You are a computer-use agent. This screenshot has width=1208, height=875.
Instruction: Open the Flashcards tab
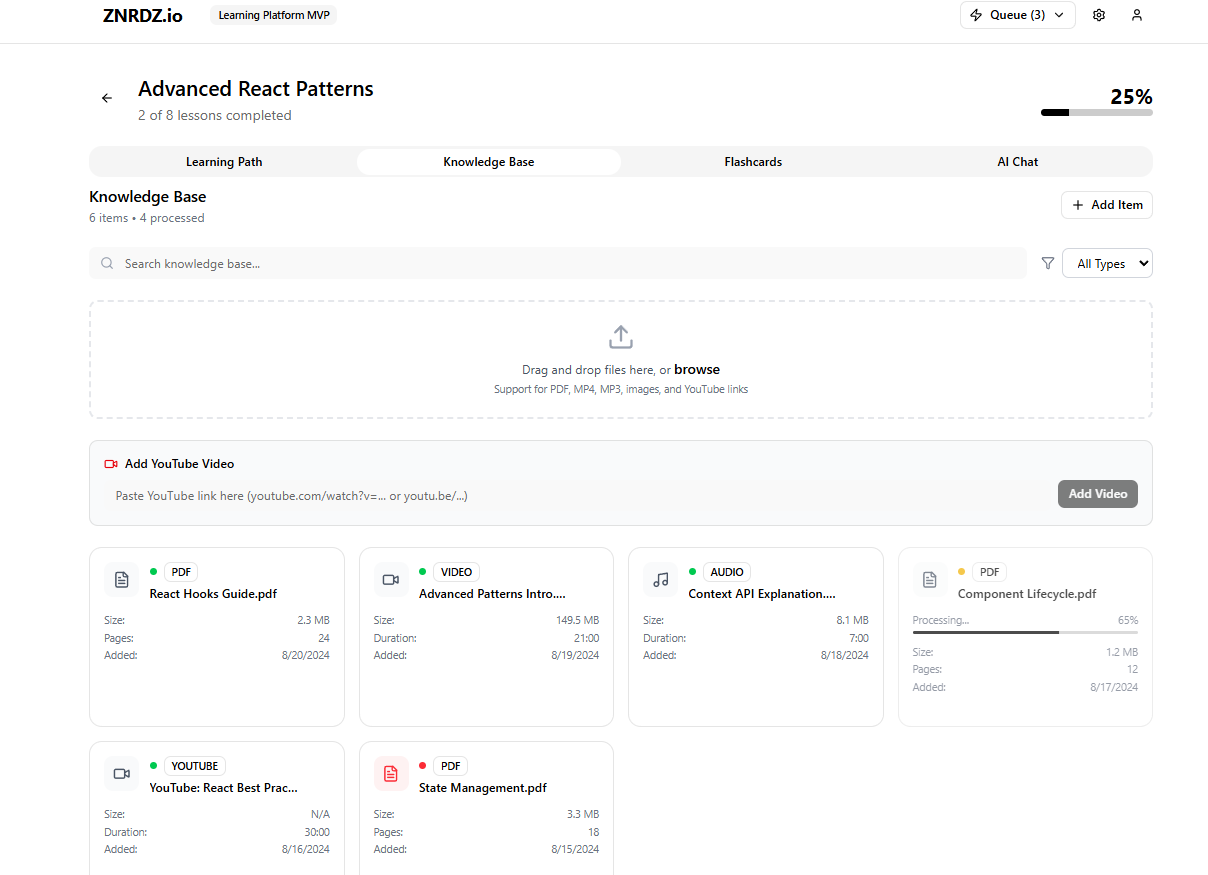pos(753,162)
